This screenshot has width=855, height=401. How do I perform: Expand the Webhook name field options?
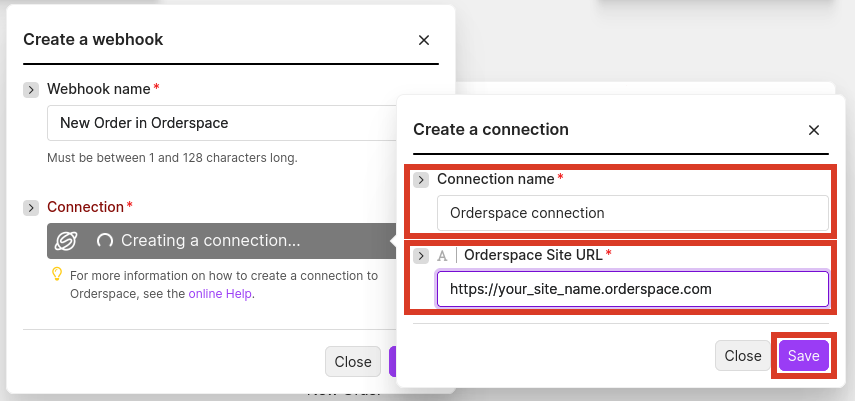tap(31, 89)
